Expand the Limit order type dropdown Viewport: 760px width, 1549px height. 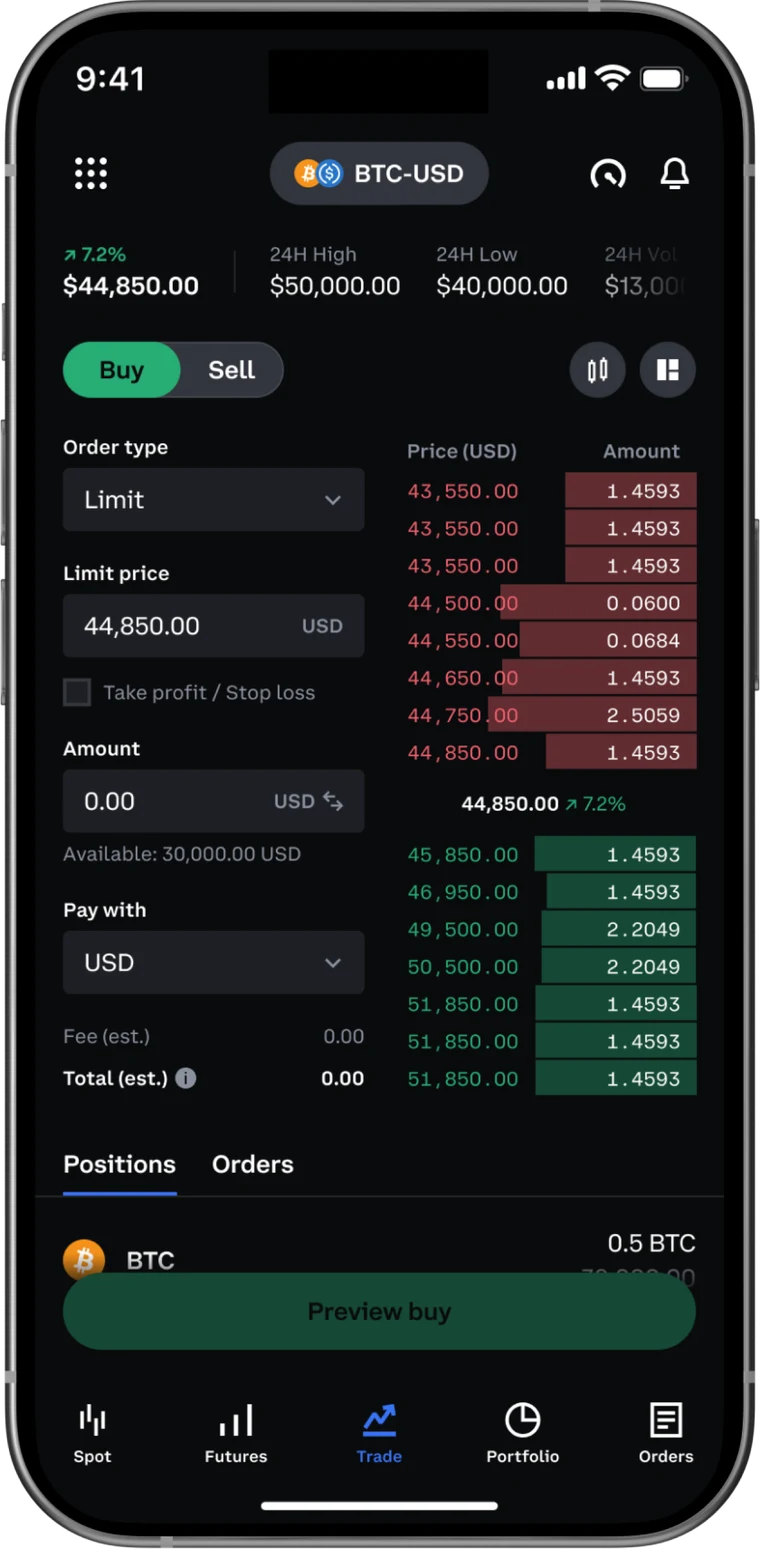[x=213, y=499]
